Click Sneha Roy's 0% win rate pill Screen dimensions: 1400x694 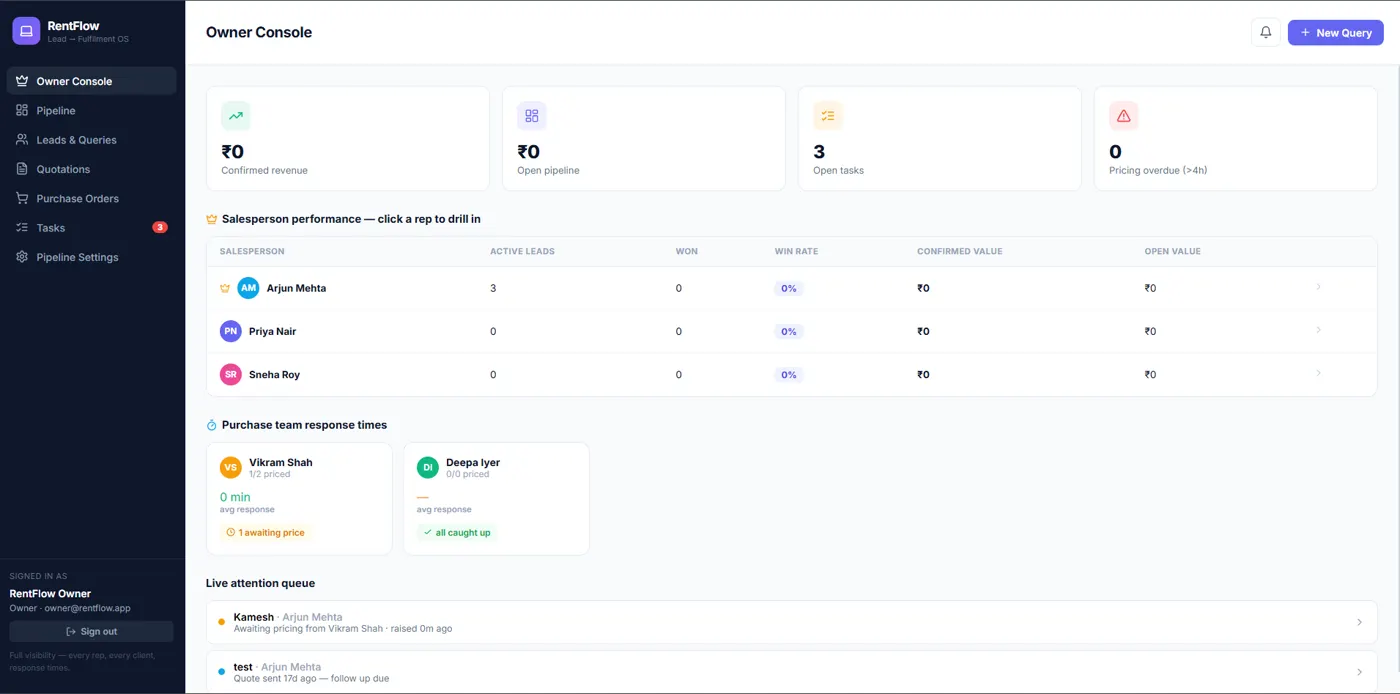789,374
